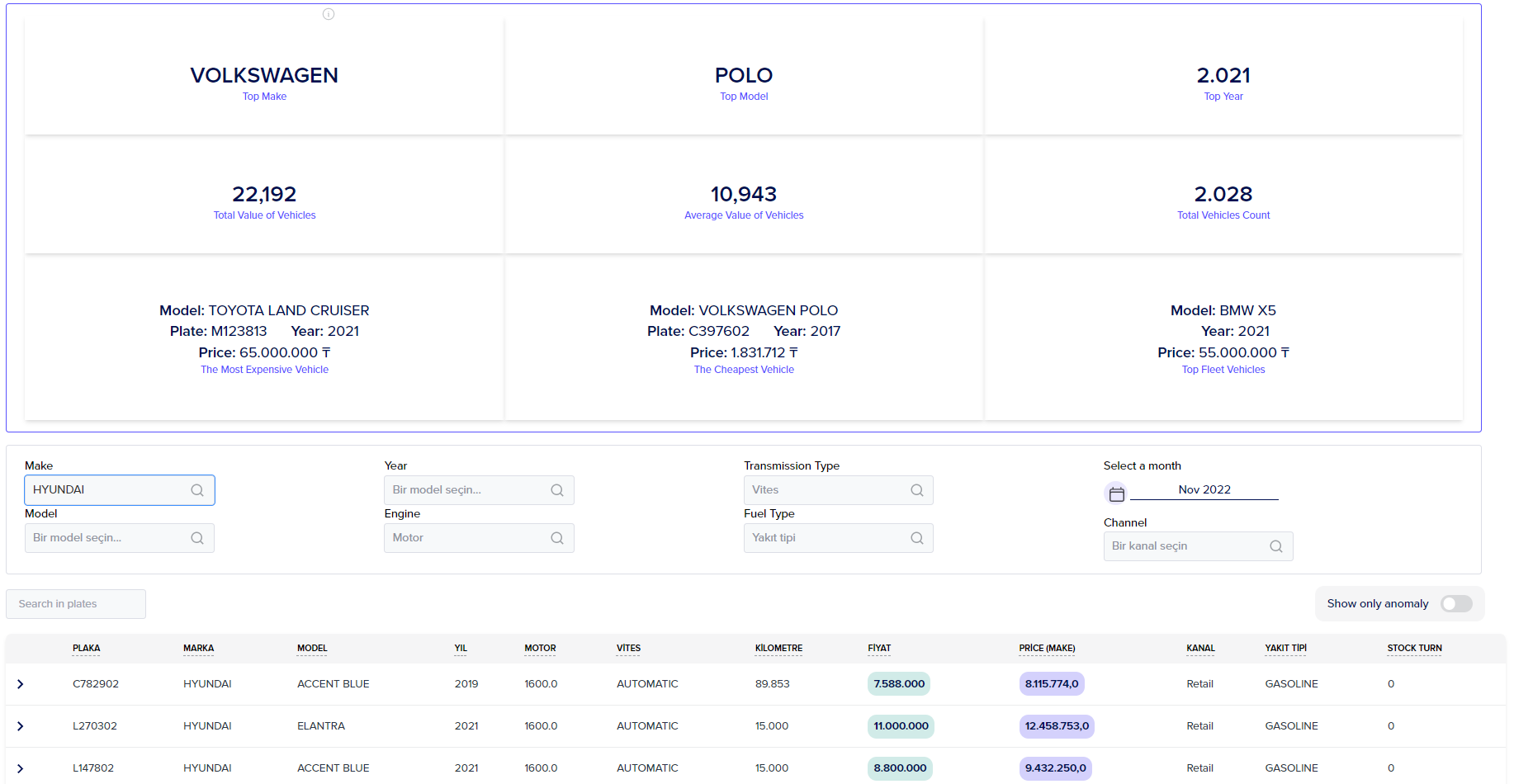Click The Most Expensive Vehicle label
The image size is (1514, 784).
coord(264,370)
